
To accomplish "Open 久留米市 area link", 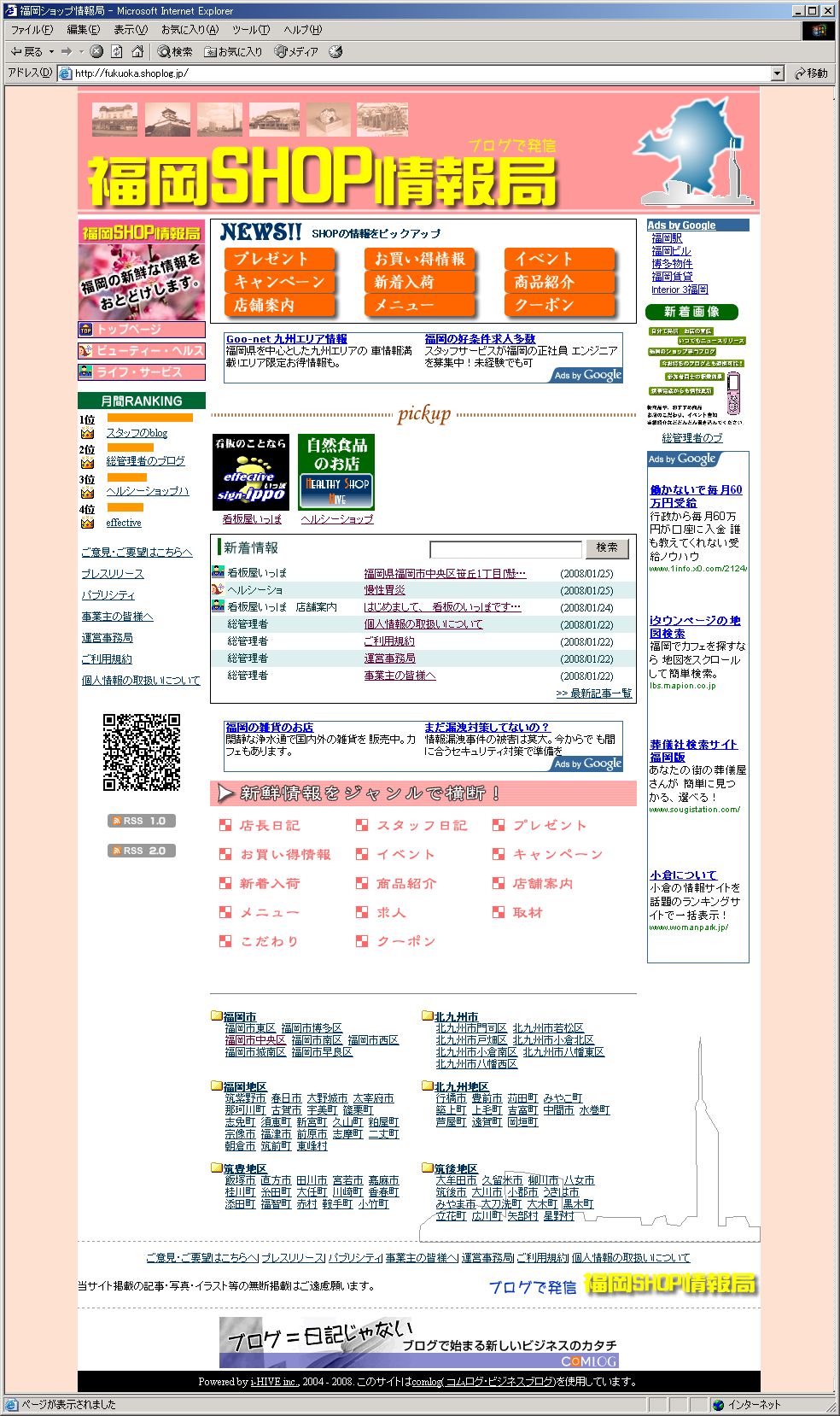I will tap(502, 1180).
